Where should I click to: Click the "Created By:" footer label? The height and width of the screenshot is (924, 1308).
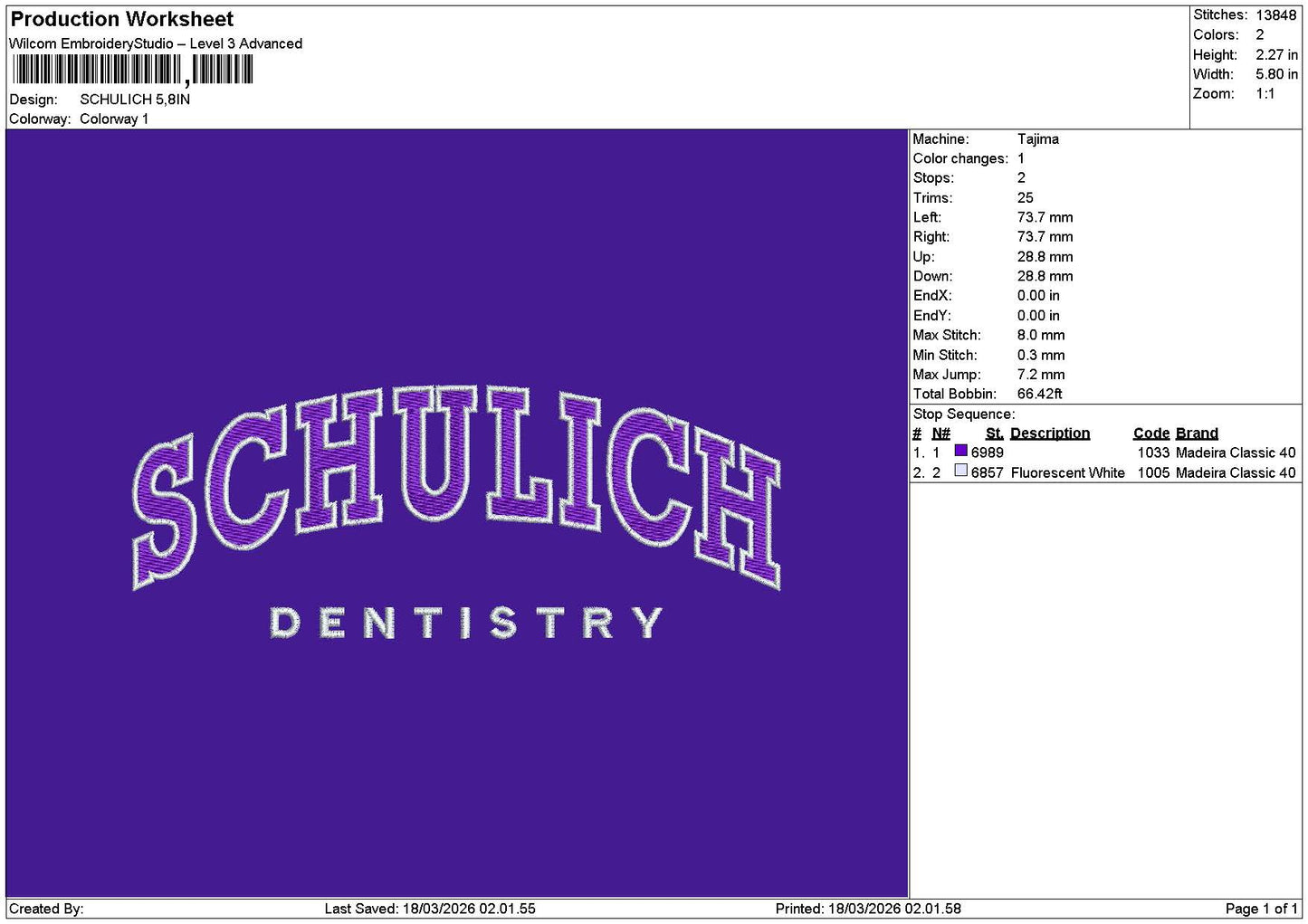click(x=46, y=909)
